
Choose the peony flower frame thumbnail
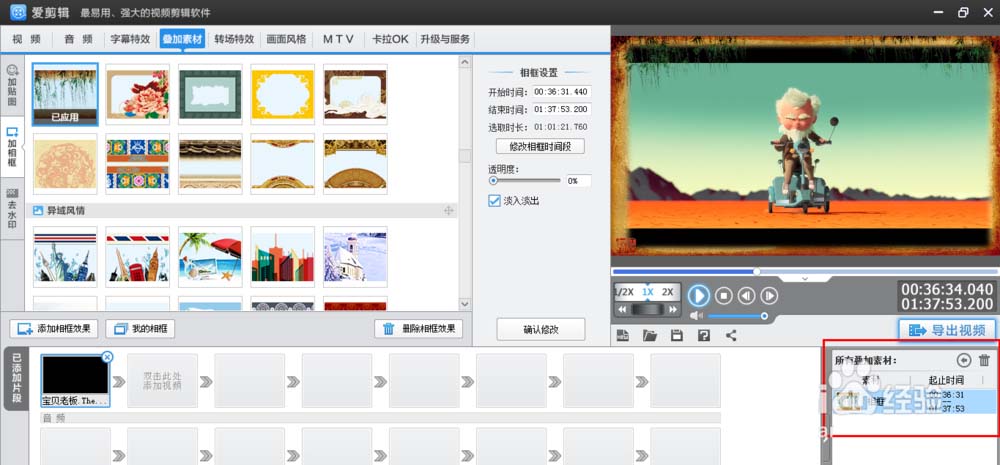tap(138, 94)
